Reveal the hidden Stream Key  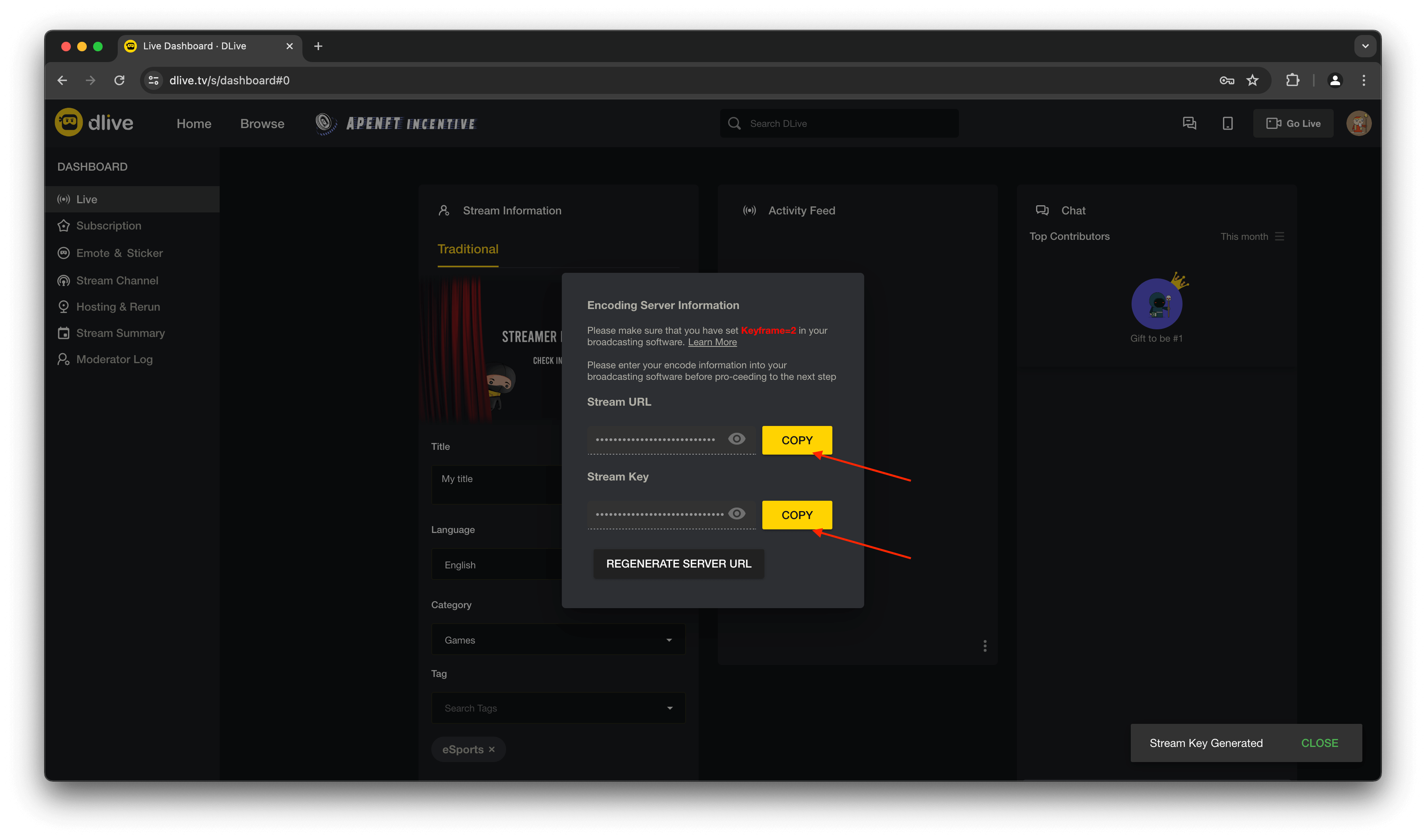point(736,513)
